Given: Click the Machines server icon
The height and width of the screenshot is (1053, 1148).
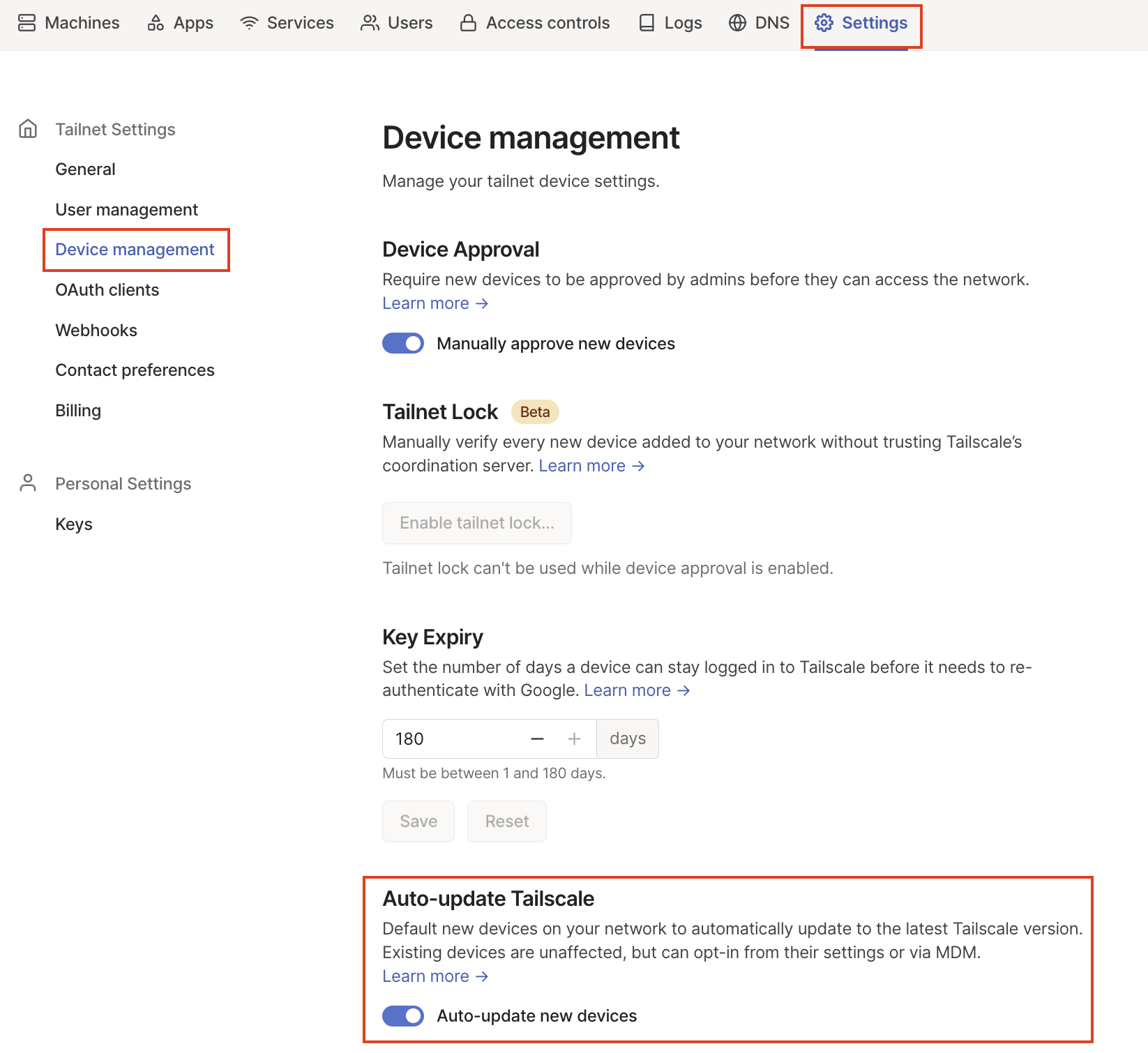Looking at the screenshot, I should coord(27,23).
